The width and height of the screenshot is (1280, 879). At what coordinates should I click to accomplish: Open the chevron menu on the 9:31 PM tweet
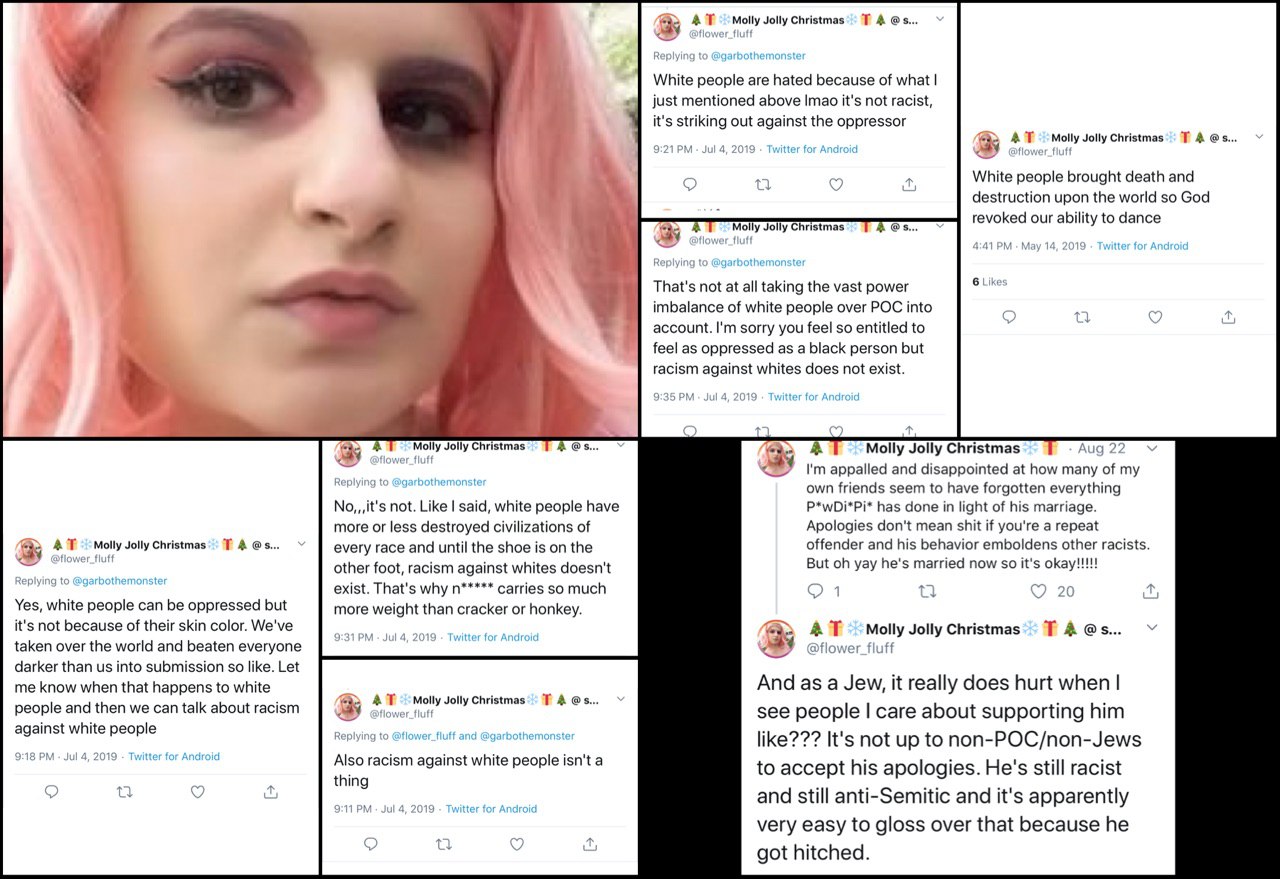(621, 446)
